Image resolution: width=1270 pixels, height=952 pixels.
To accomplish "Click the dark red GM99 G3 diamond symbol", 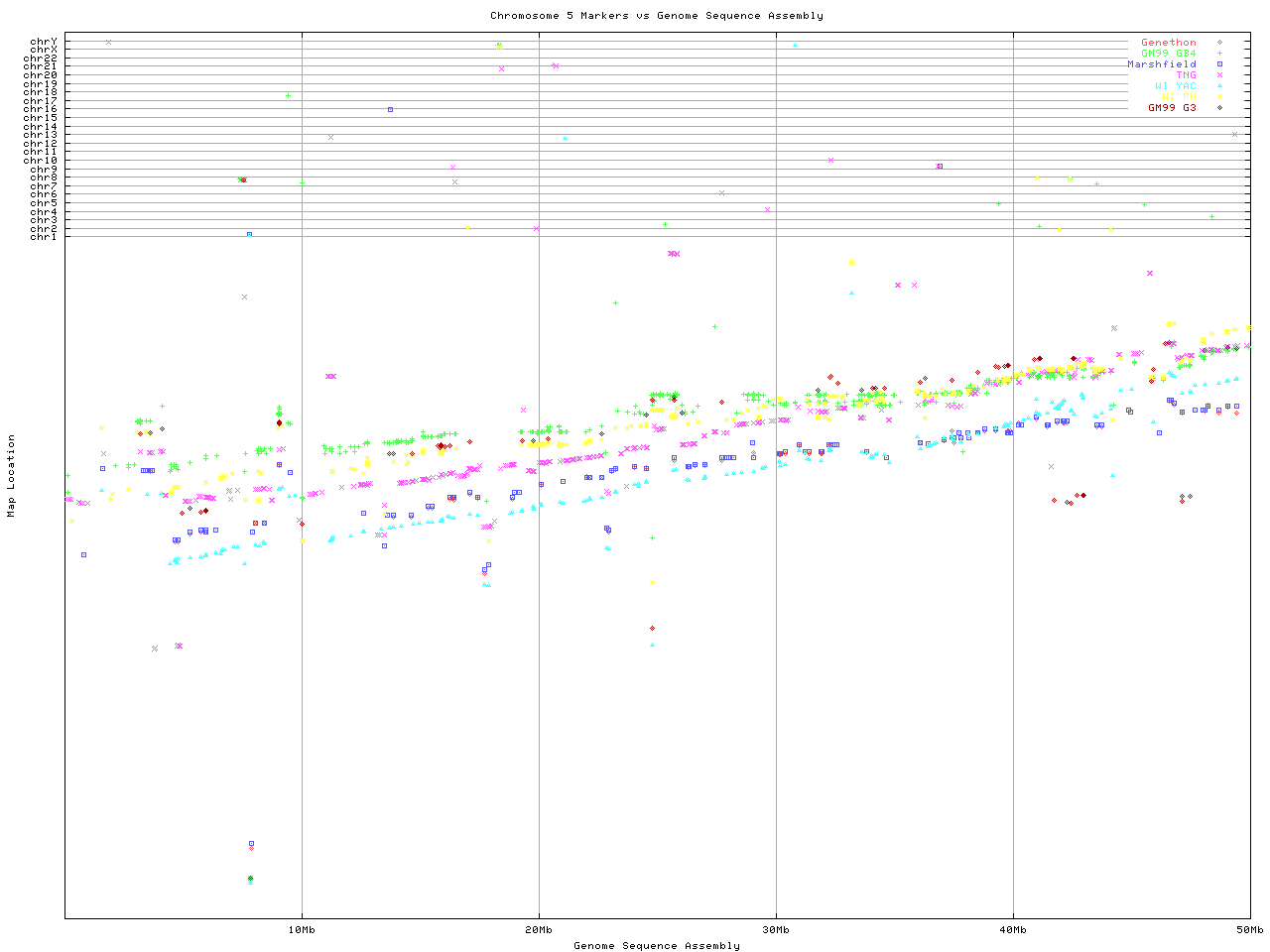I will tap(1219, 108).
